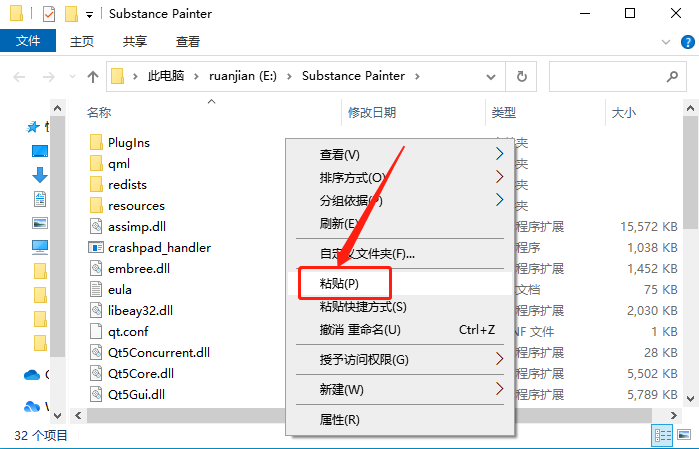Select Qt5Concurrent.dll file icon
This screenshot has width=699, height=449.
coord(96,352)
